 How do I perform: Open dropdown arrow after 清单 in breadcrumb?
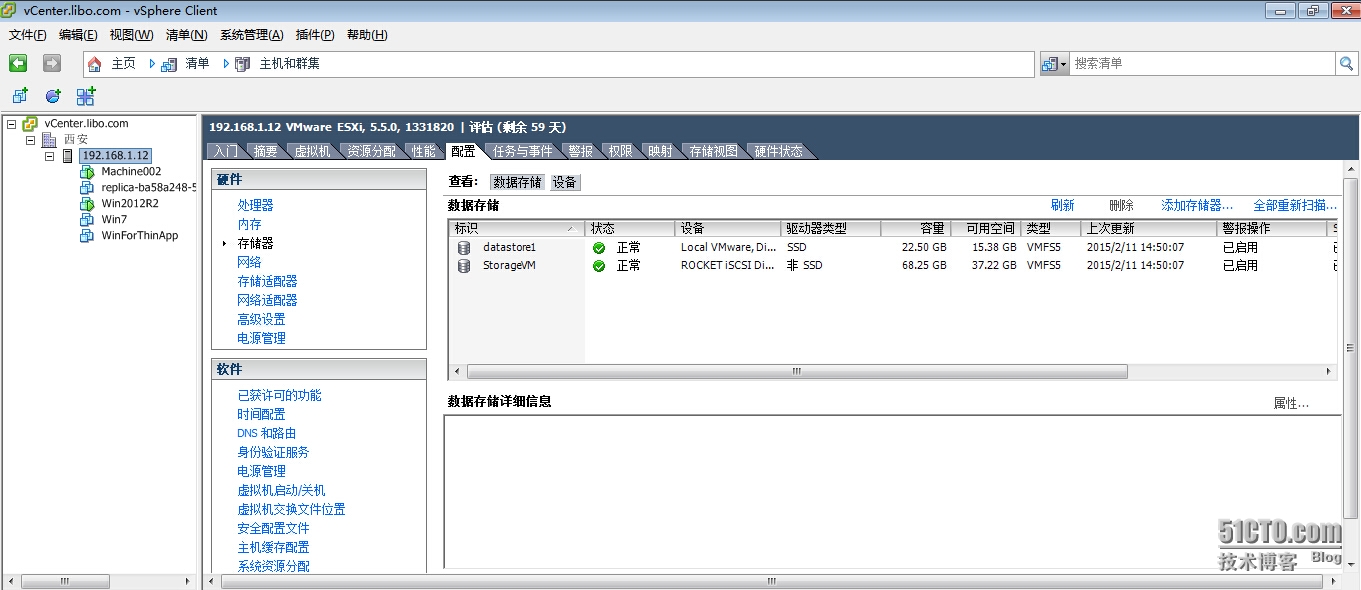pos(226,64)
